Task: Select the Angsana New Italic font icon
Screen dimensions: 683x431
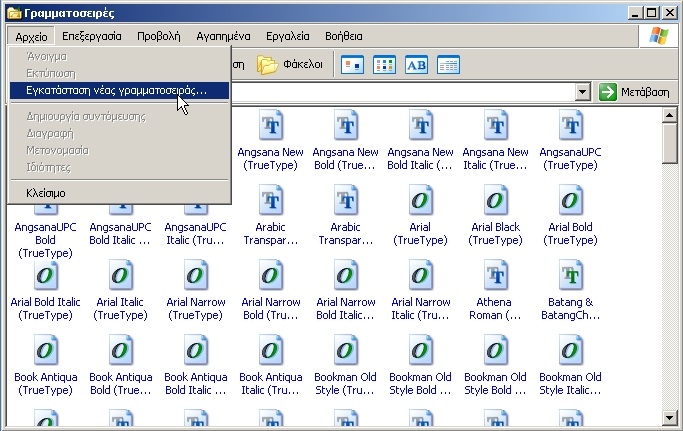Action: pyautogui.click(x=496, y=125)
